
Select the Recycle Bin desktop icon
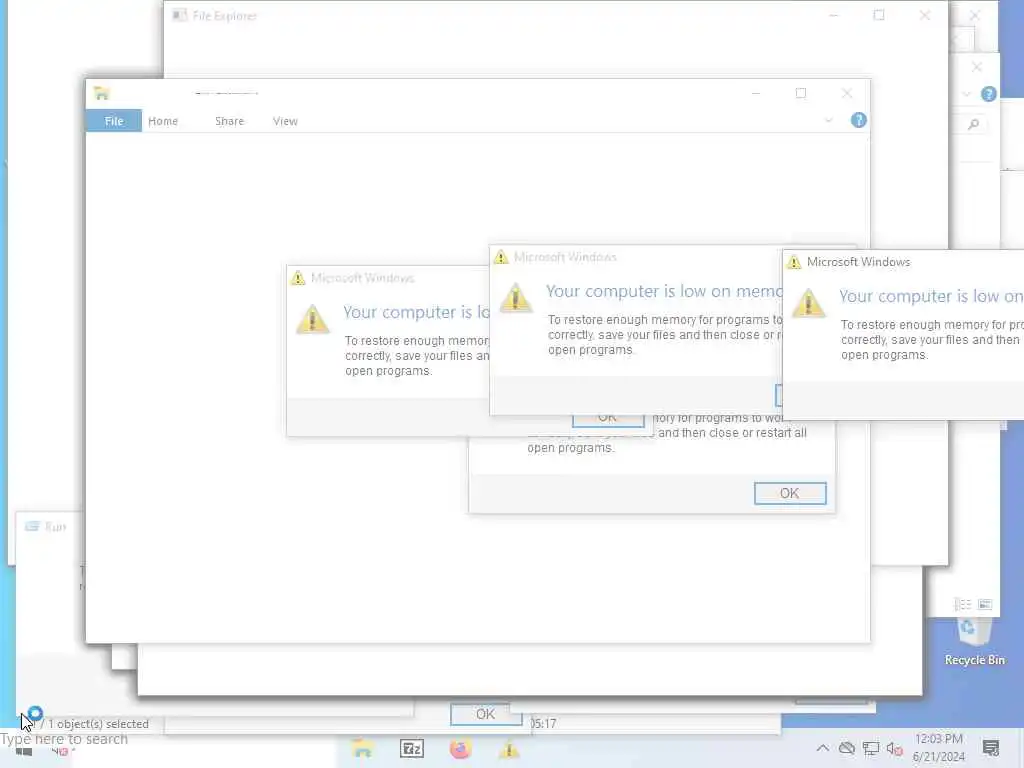(x=974, y=641)
